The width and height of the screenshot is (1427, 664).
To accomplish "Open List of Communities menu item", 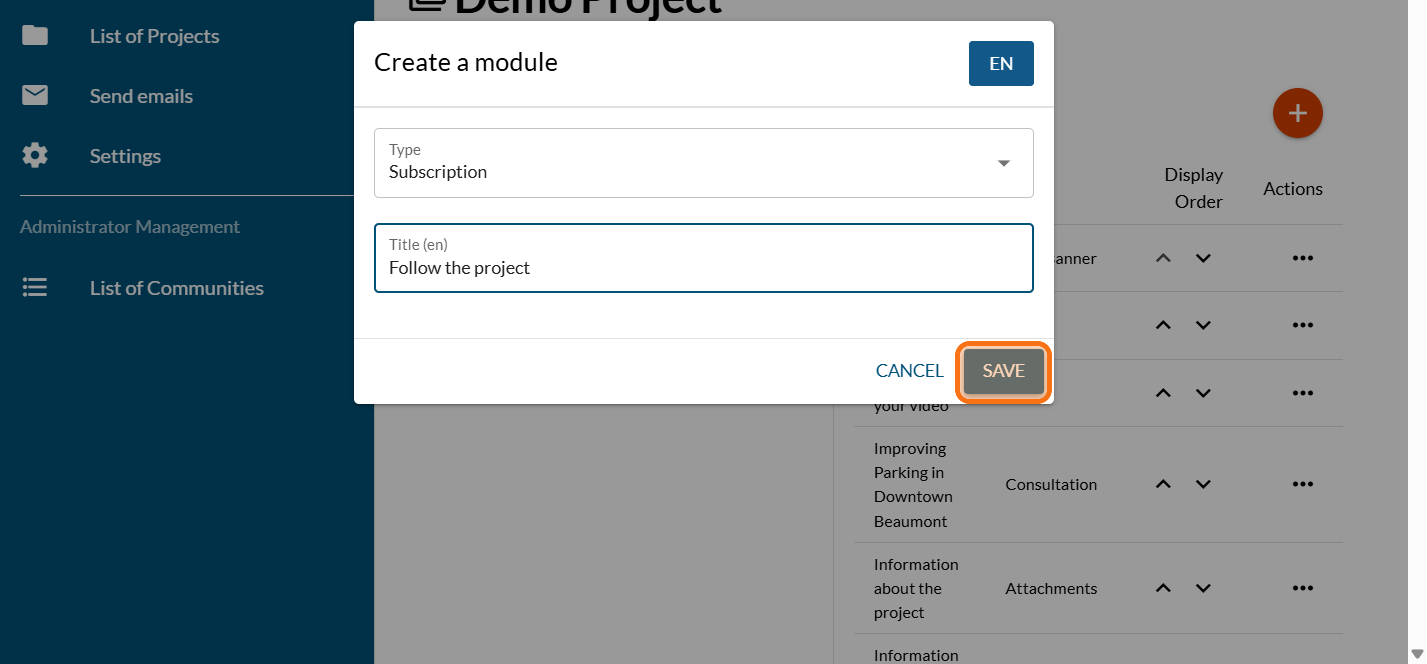I will coord(176,288).
